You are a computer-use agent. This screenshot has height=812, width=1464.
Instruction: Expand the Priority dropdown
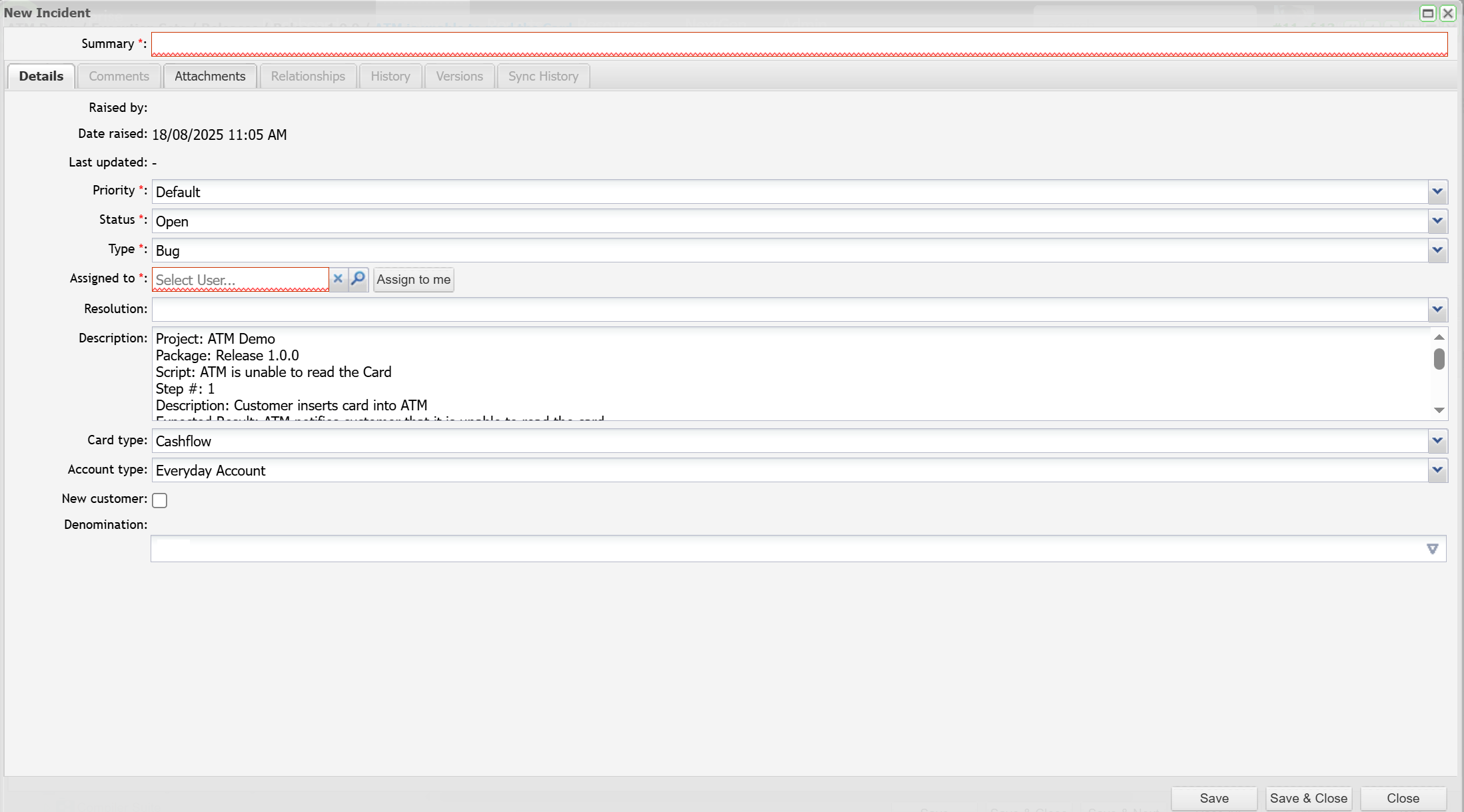[1437, 192]
